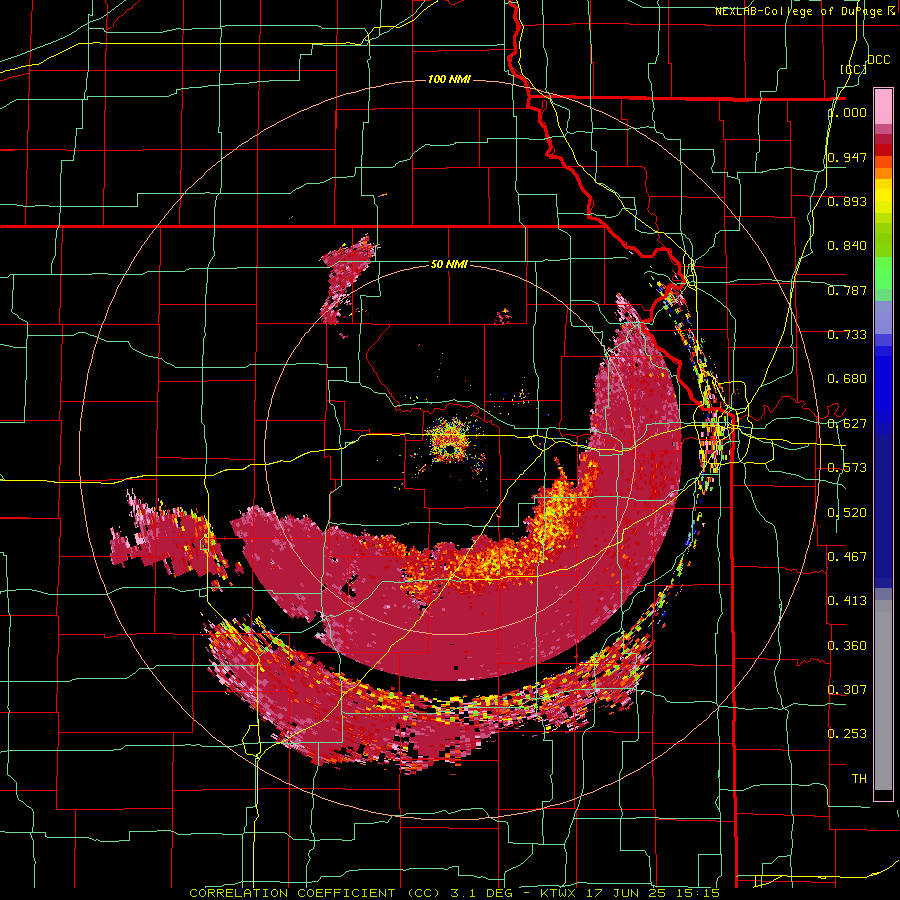Click the 0.467 scale value
Image resolution: width=900 pixels, height=900 pixels.
[x=847, y=556]
